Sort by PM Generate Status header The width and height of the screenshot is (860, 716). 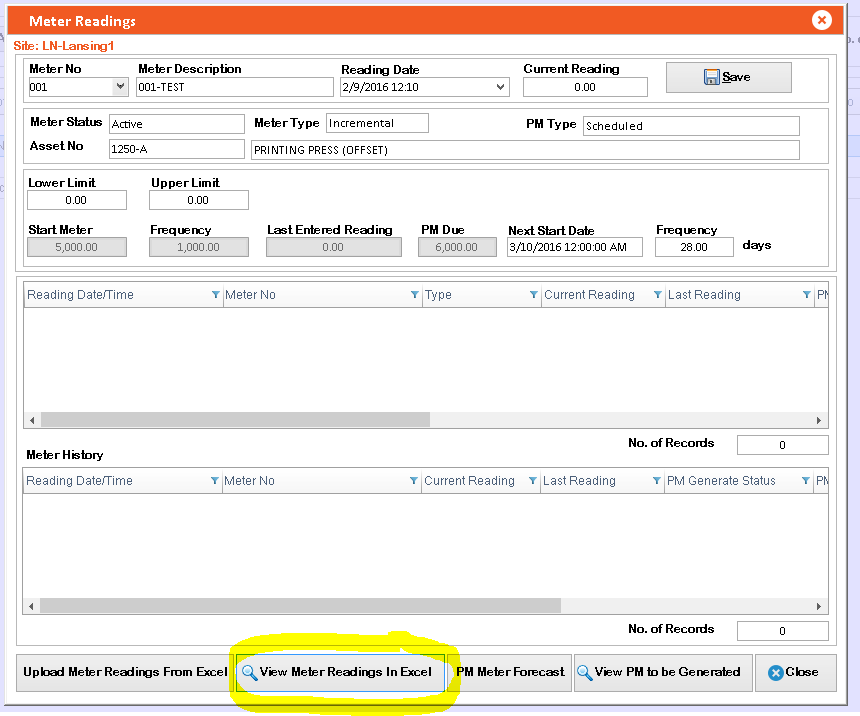pyautogui.click(x=721, y=481)
